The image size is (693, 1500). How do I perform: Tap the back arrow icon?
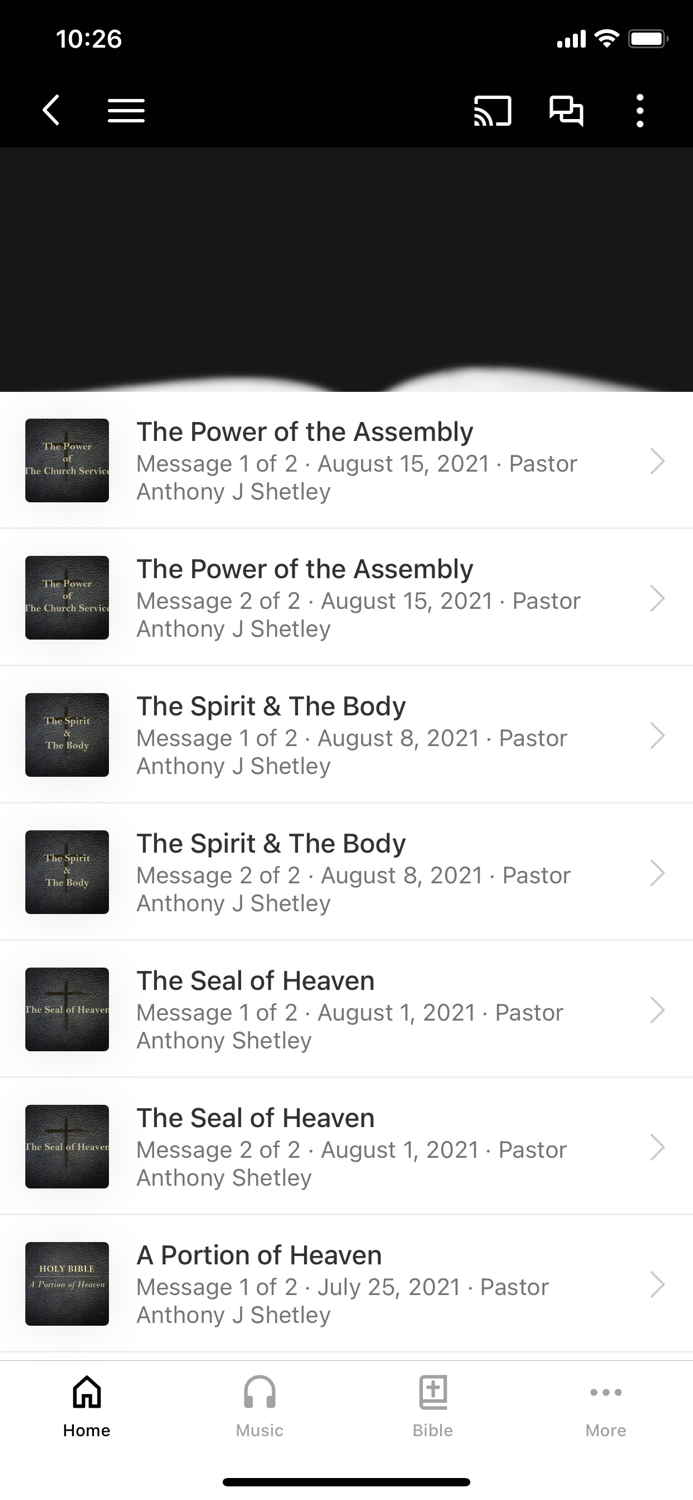[50, 110]
